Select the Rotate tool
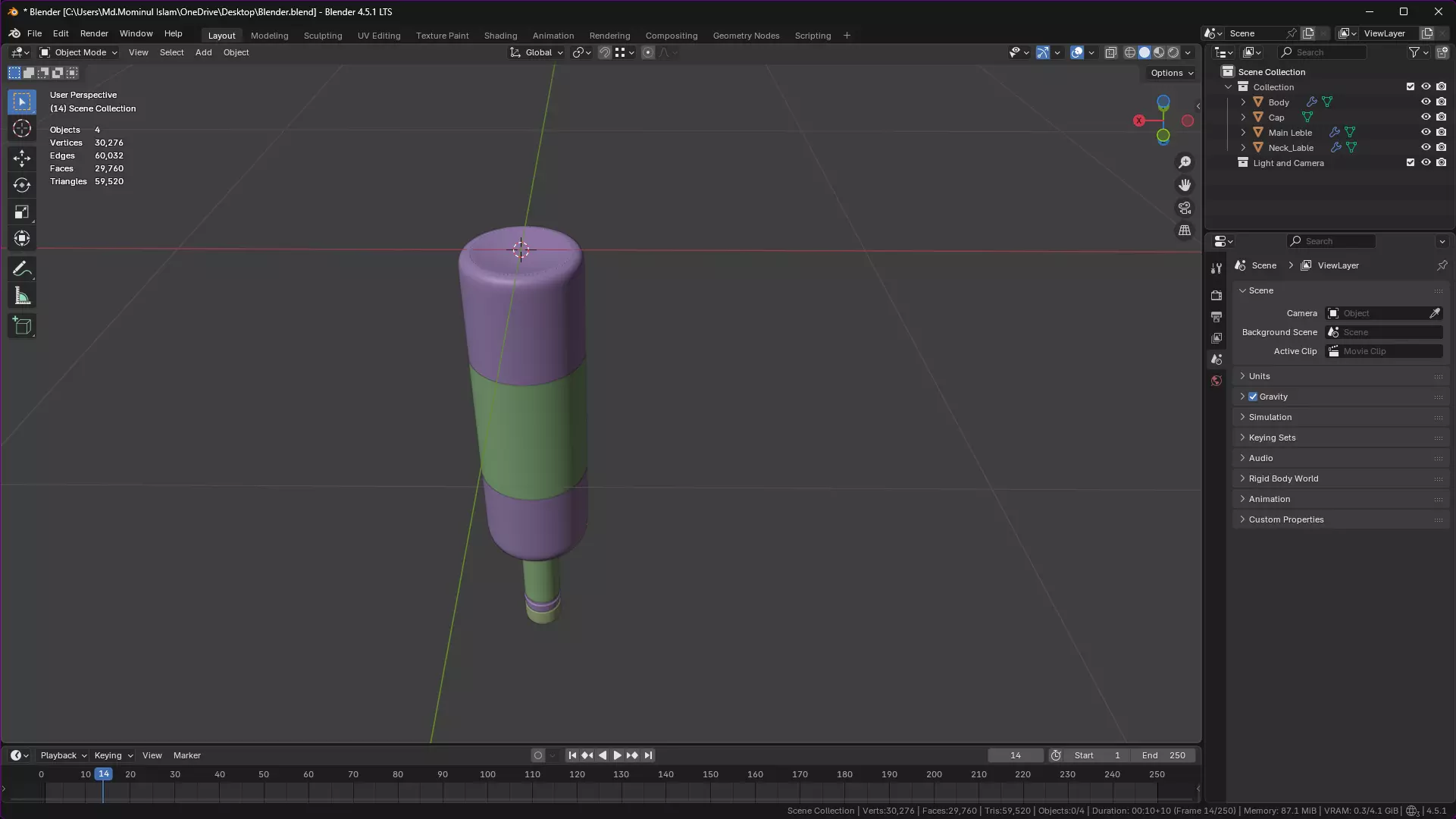 (22, 185)
